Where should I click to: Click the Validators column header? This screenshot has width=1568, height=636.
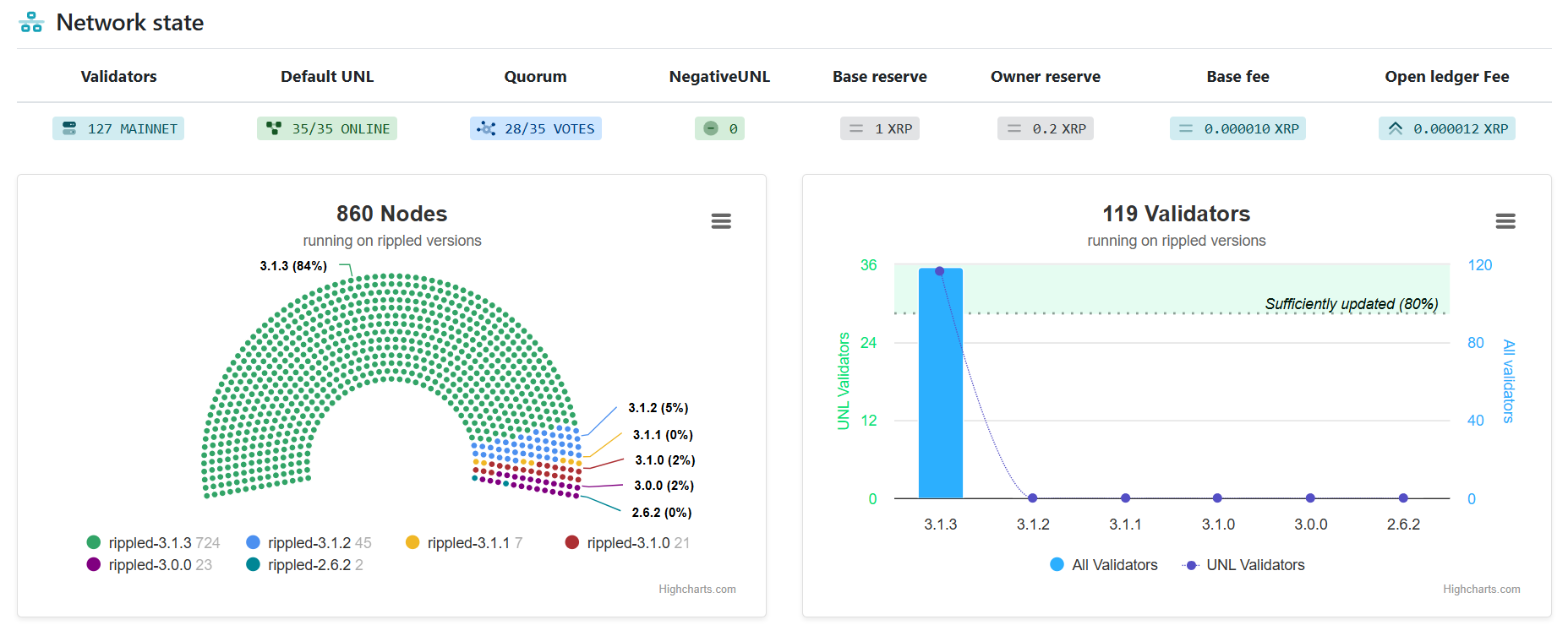click(x=118, y=76)
